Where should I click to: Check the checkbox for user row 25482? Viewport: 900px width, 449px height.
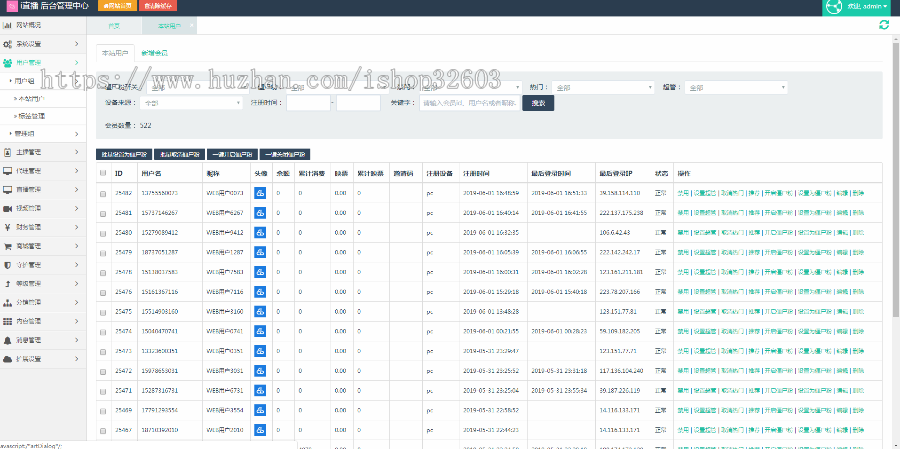[103, 193]
